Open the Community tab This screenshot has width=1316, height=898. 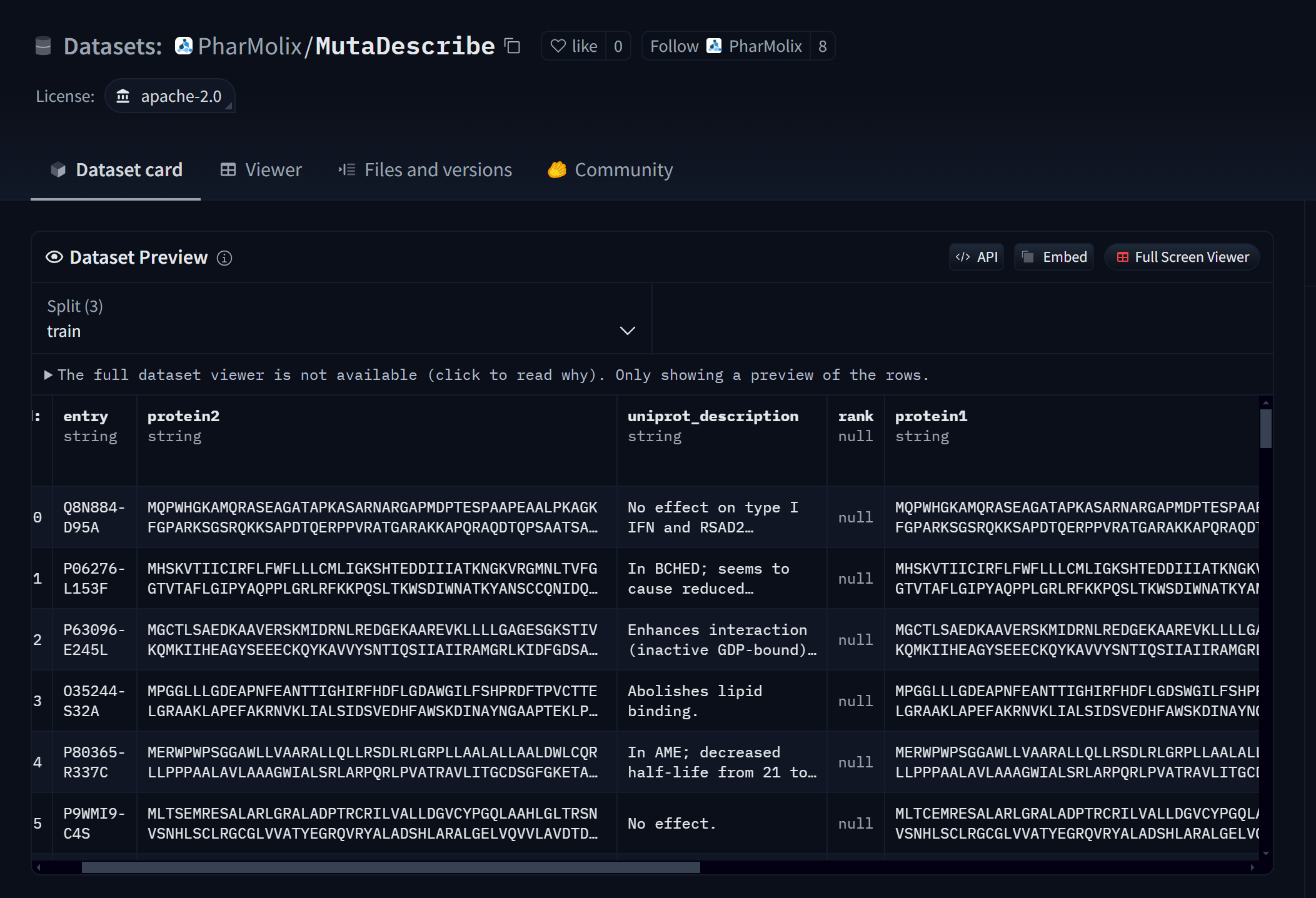coord(610,170)
